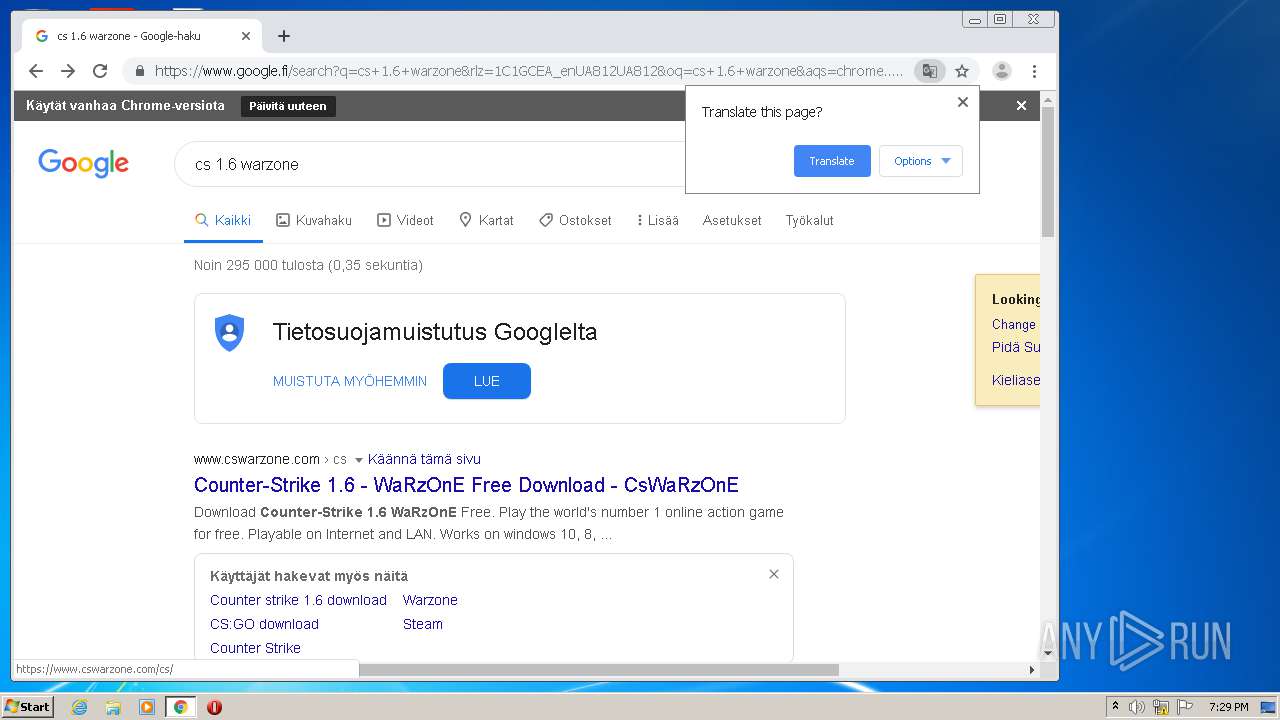Go back to previous page
The height and width of the screenshot is (720, 1280).
pyautogui.click(x=36, y=71)
